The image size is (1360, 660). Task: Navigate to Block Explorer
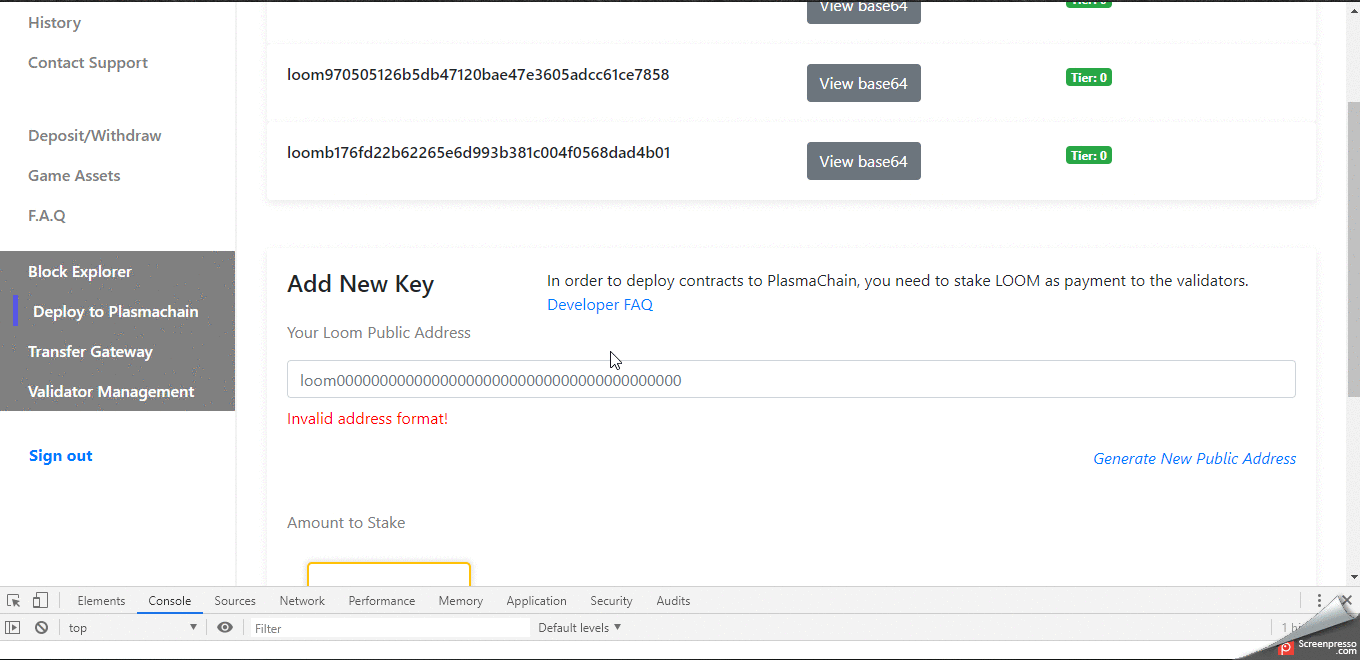pos(80,271)
